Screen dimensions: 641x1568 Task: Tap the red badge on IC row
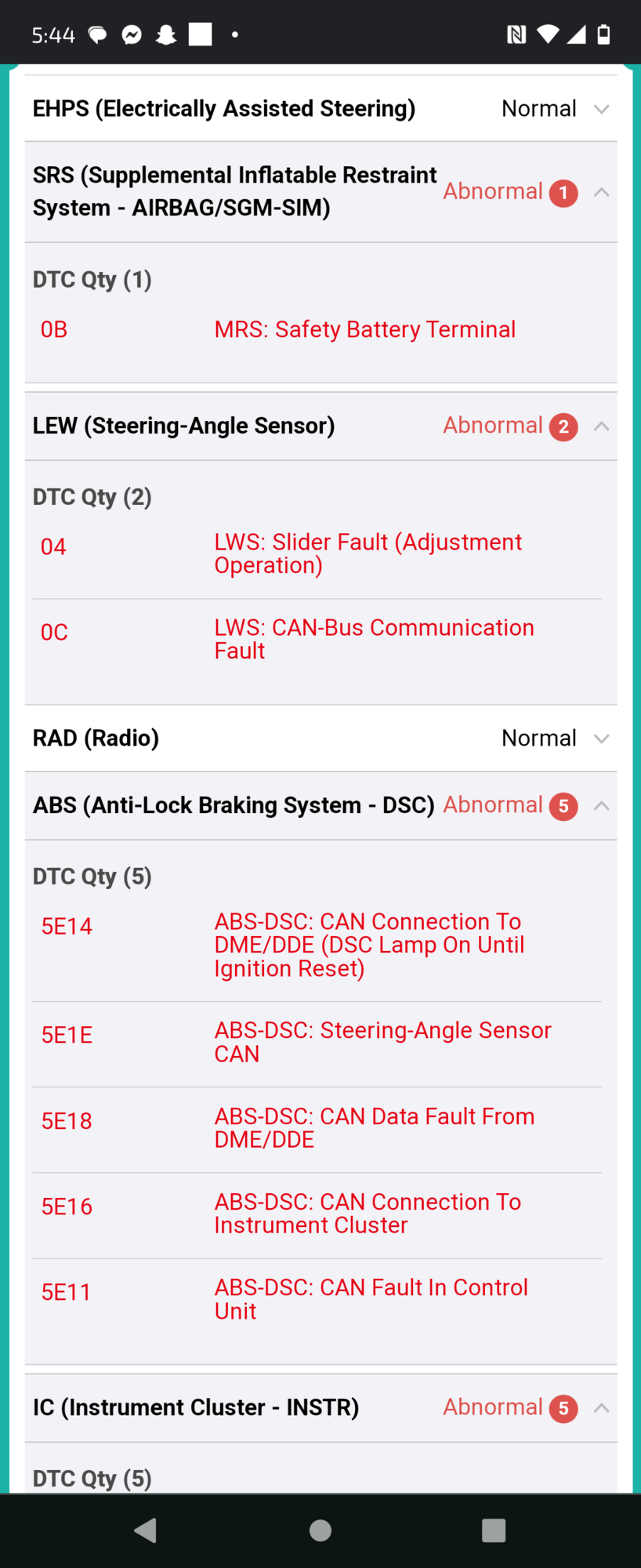point(563,1408)
